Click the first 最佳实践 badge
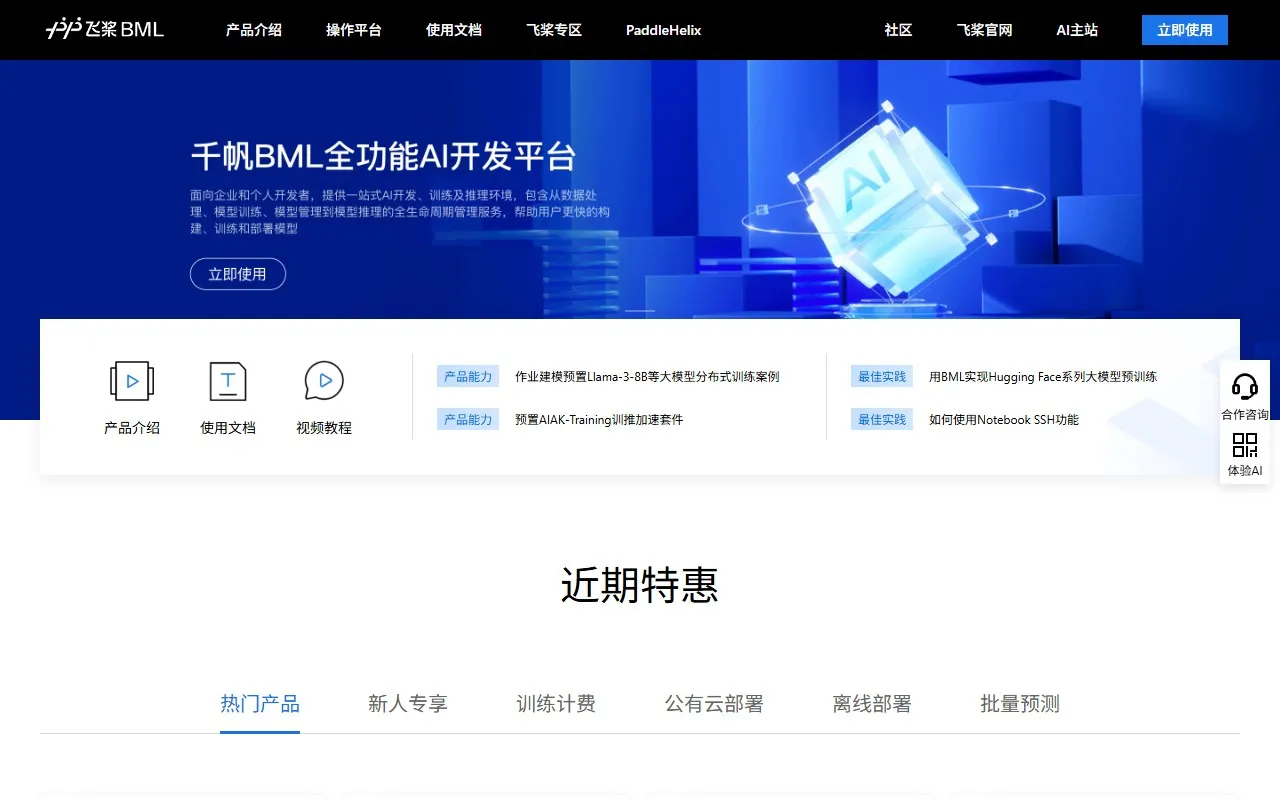 tap(881, 376)
